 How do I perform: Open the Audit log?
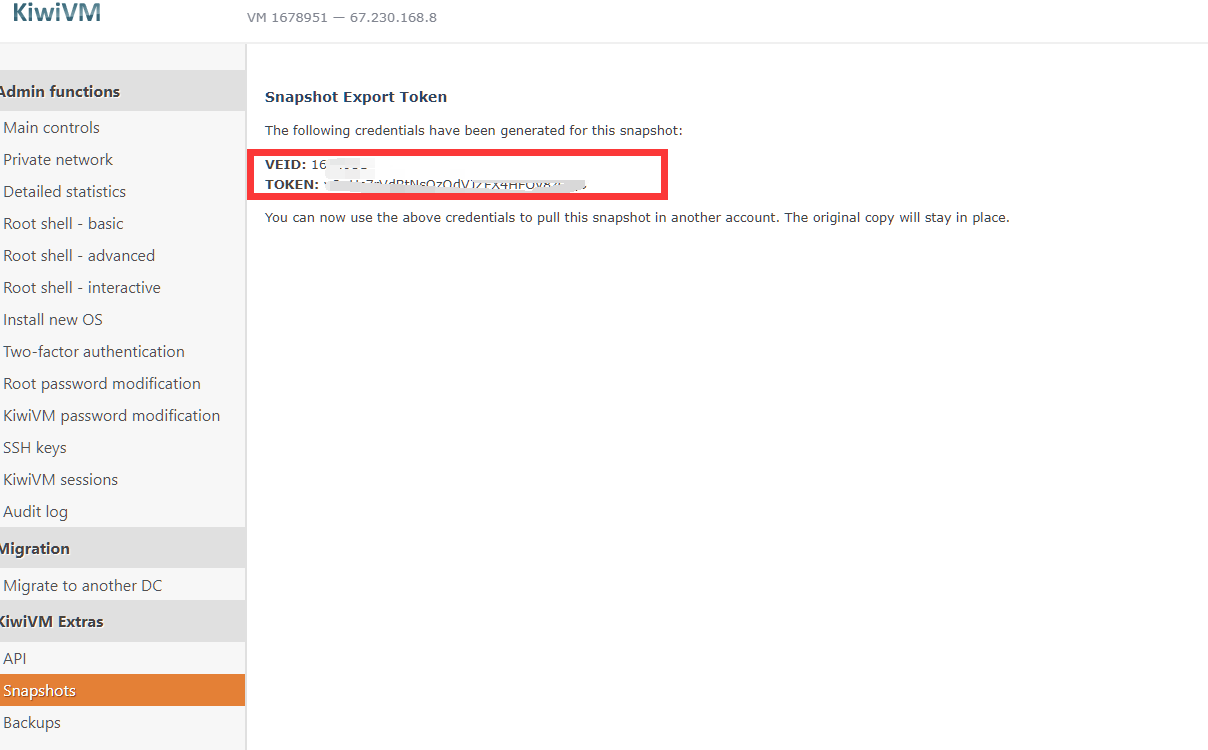click(36, 512)
